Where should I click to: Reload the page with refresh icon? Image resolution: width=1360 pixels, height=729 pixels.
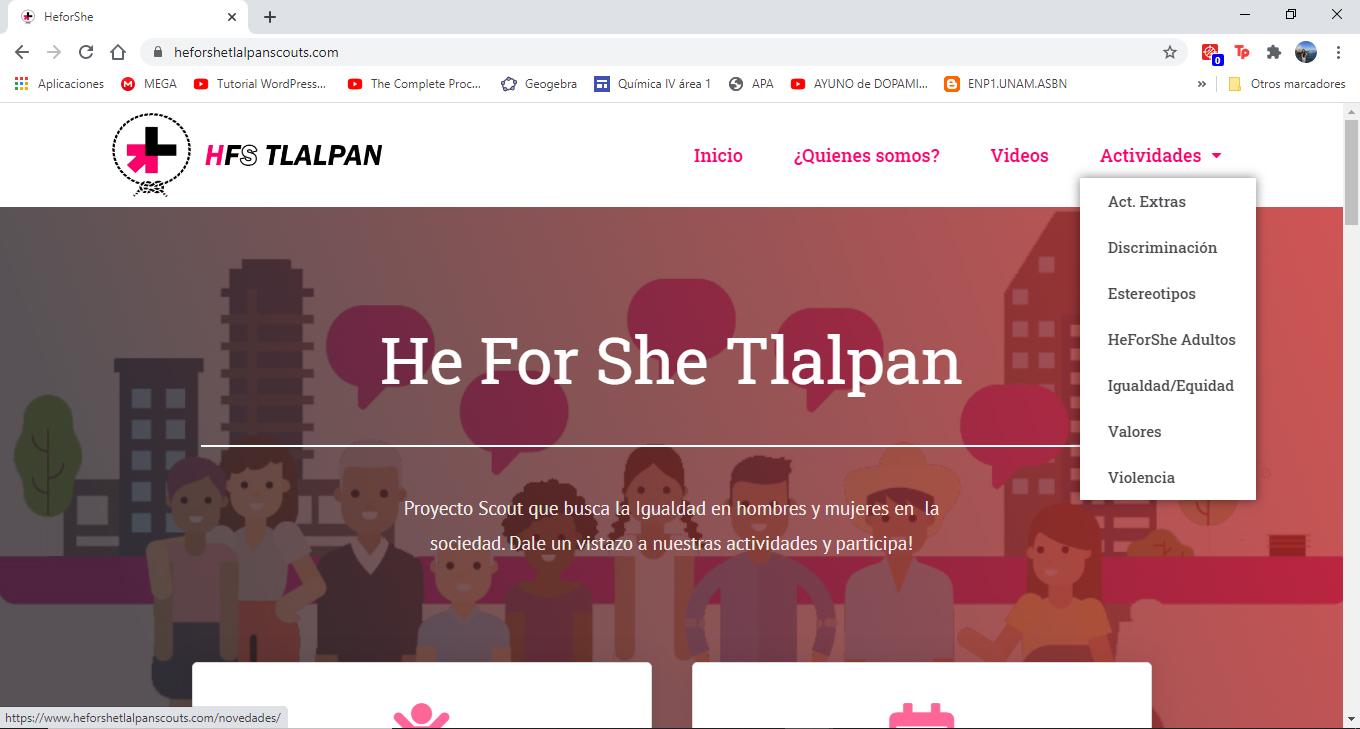86,52
